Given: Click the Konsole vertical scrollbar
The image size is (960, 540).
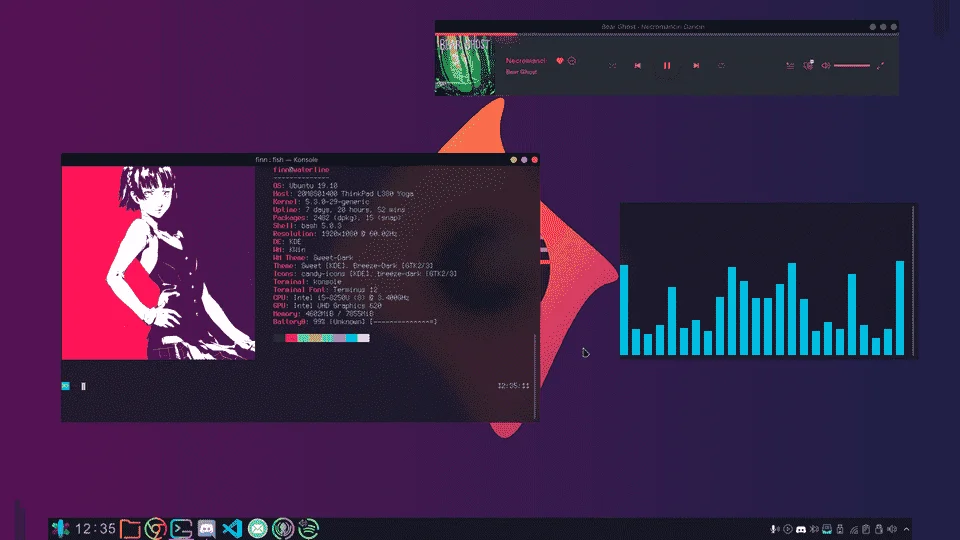Looking at the screenshot, I should tap(536, 377).
